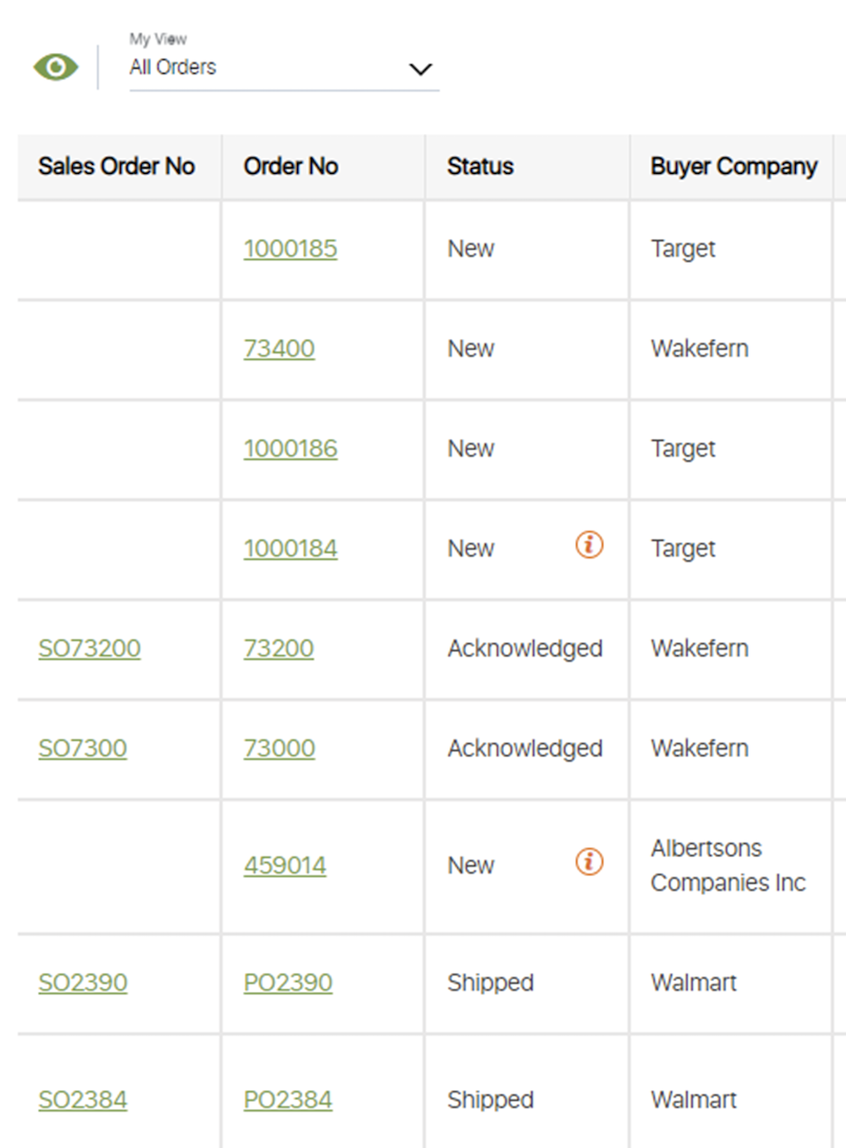Open order number 73200 link
This screenshot has height=1148, width=846.
point(279,649)
